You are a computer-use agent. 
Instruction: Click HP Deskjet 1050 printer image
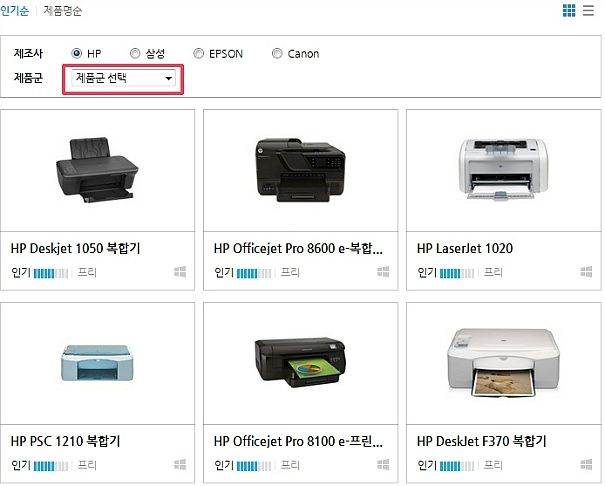[97, 170]
